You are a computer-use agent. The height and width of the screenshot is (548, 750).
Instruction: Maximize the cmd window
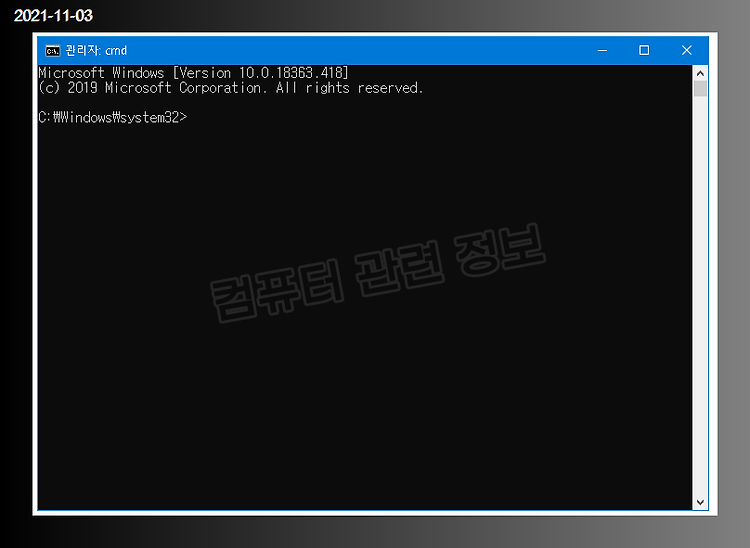click(644, 50)
